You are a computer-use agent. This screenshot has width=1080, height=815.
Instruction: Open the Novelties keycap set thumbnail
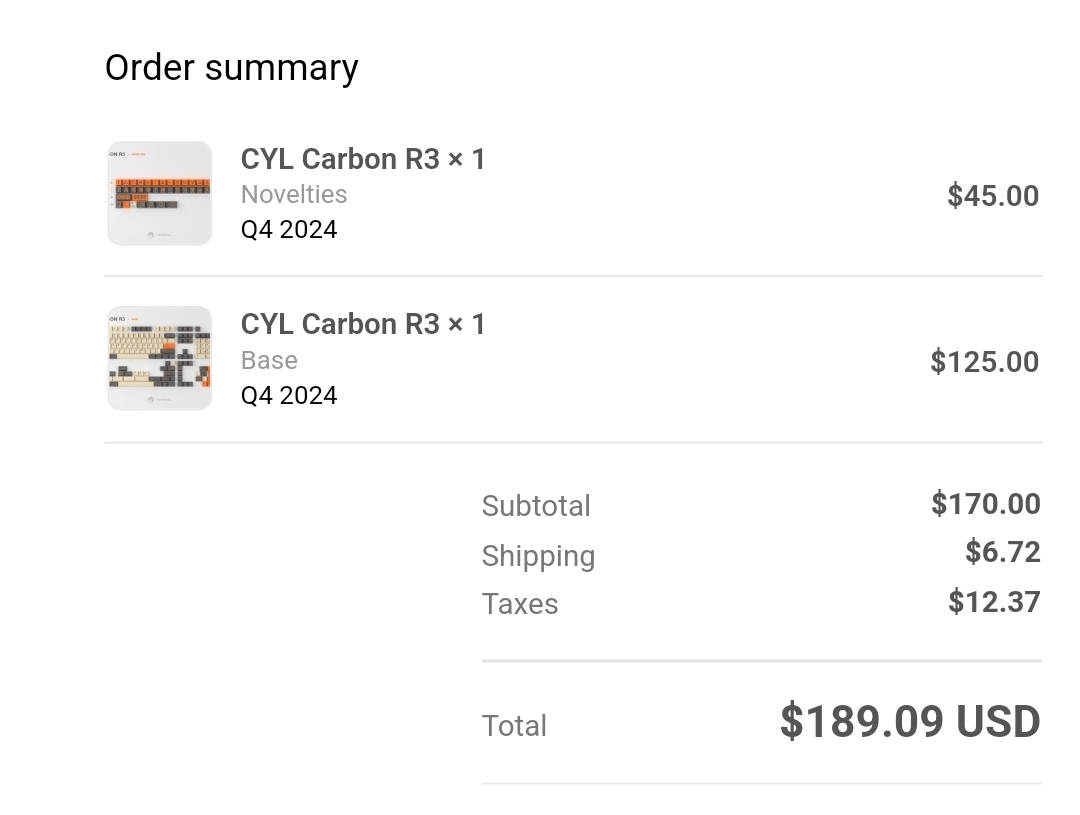pyautogui.click(x=160, y=193)
